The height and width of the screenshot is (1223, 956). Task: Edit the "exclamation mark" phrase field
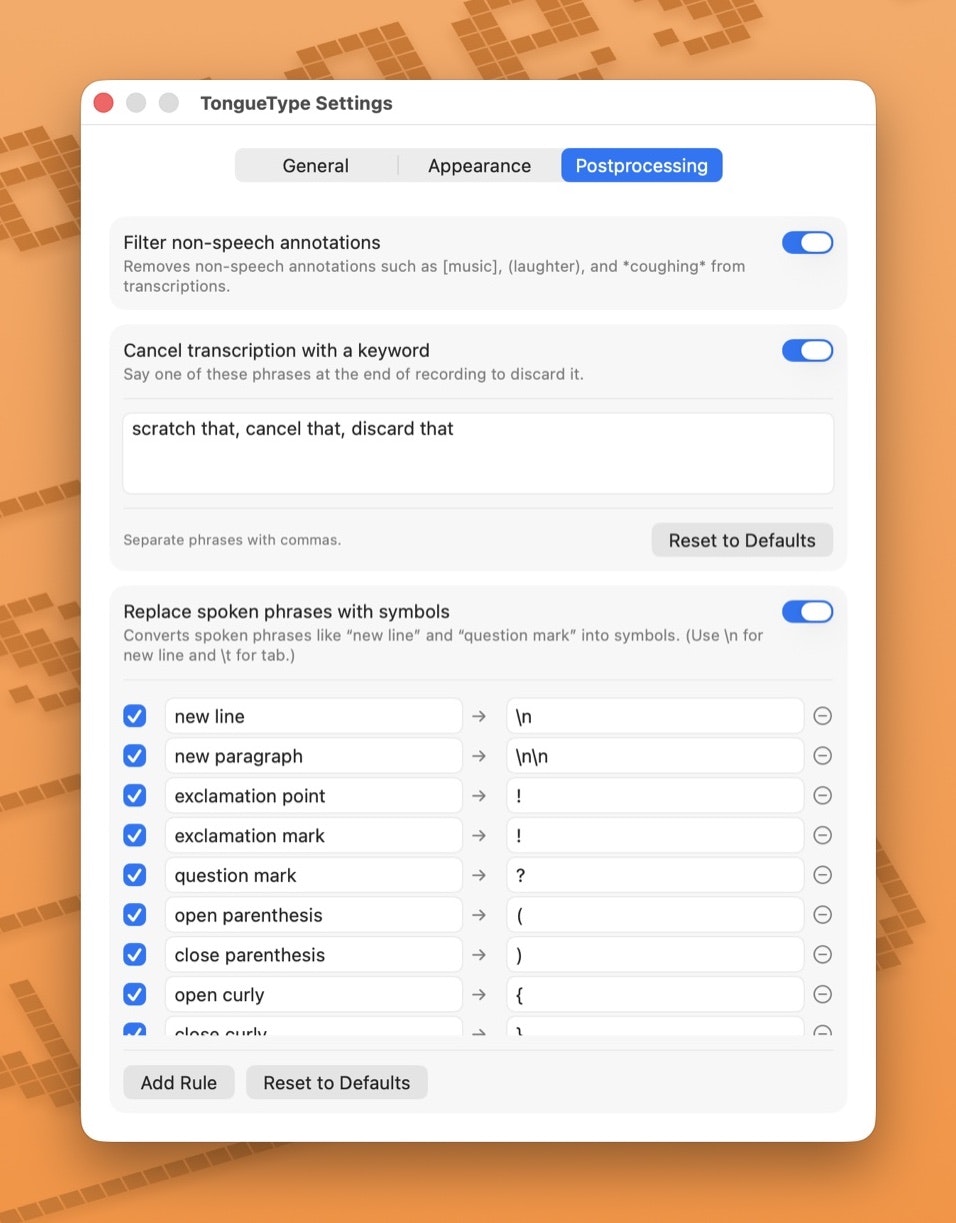tap(313, 835)
